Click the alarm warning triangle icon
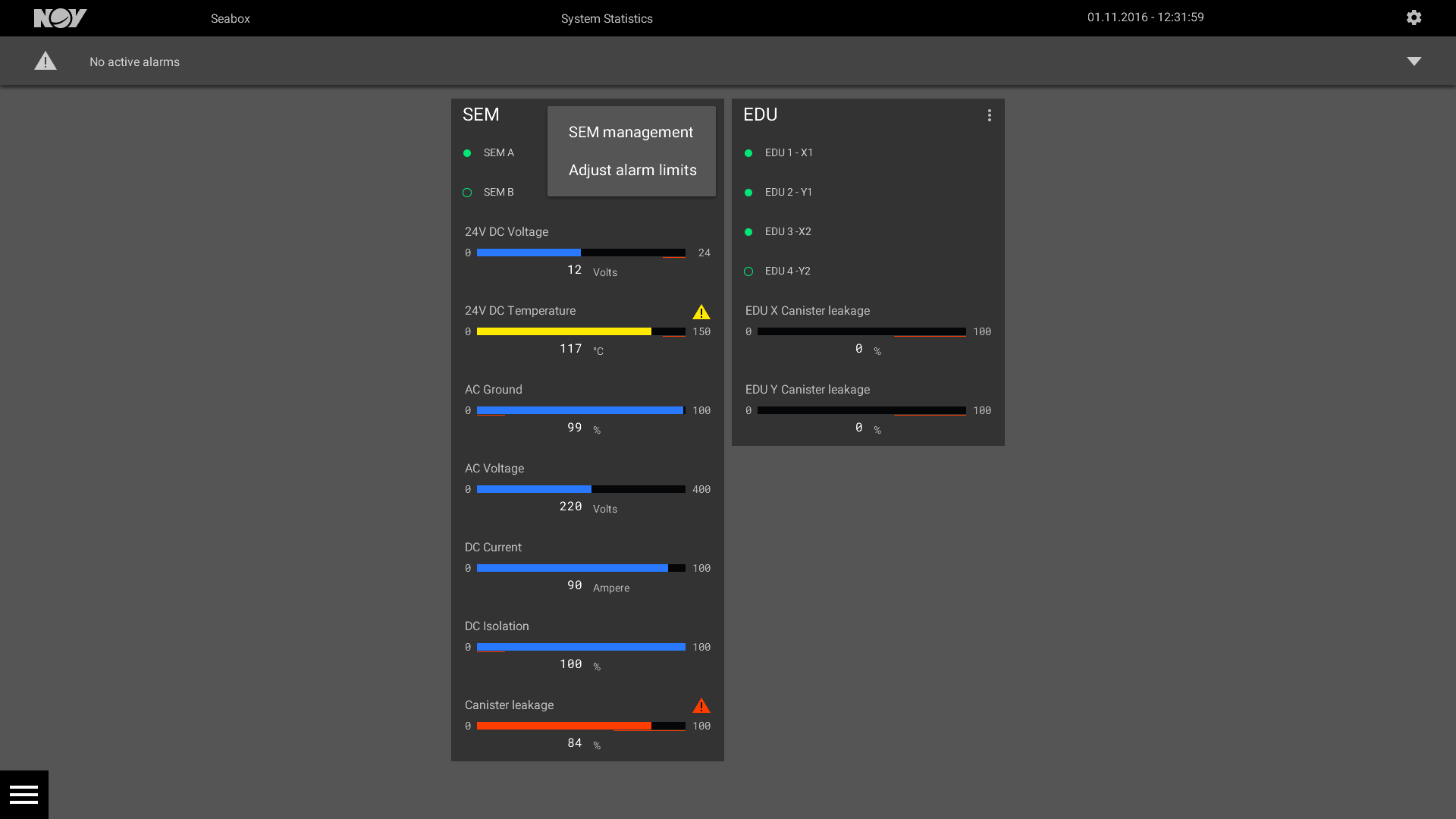Image resolution: width=1456 pixels, height=819 pixels. 45,61
